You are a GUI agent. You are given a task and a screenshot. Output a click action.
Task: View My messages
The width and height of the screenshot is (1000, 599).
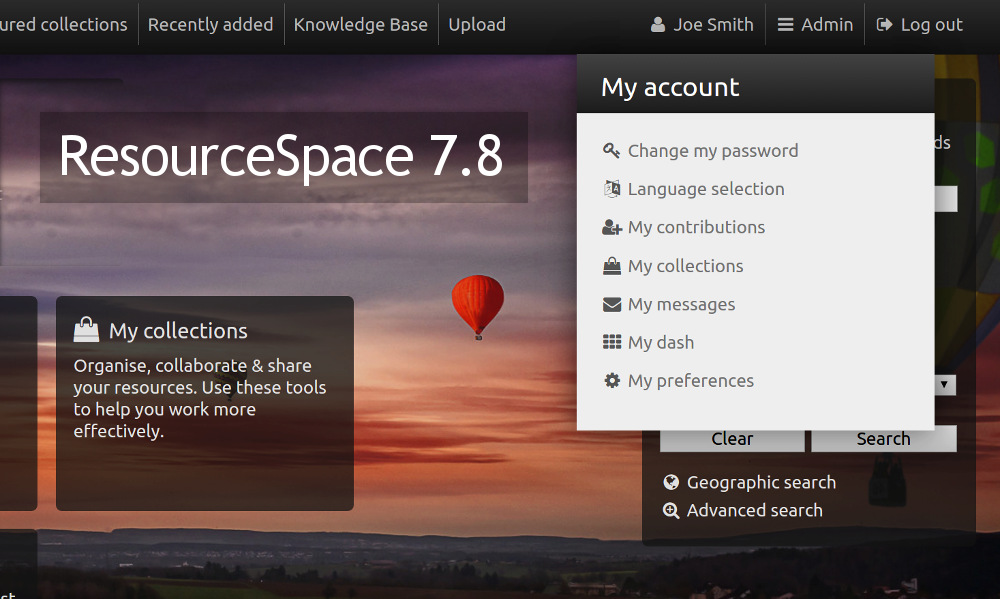(x=681, y=304)
